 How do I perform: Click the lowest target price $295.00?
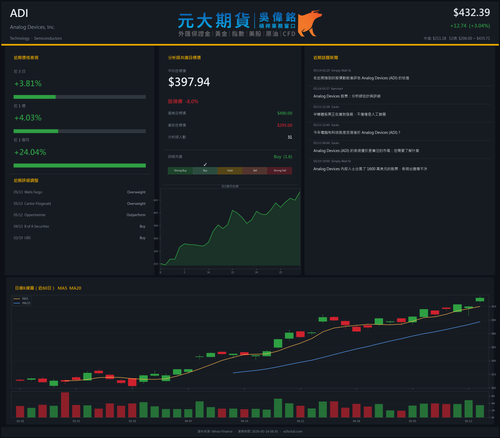285,125
